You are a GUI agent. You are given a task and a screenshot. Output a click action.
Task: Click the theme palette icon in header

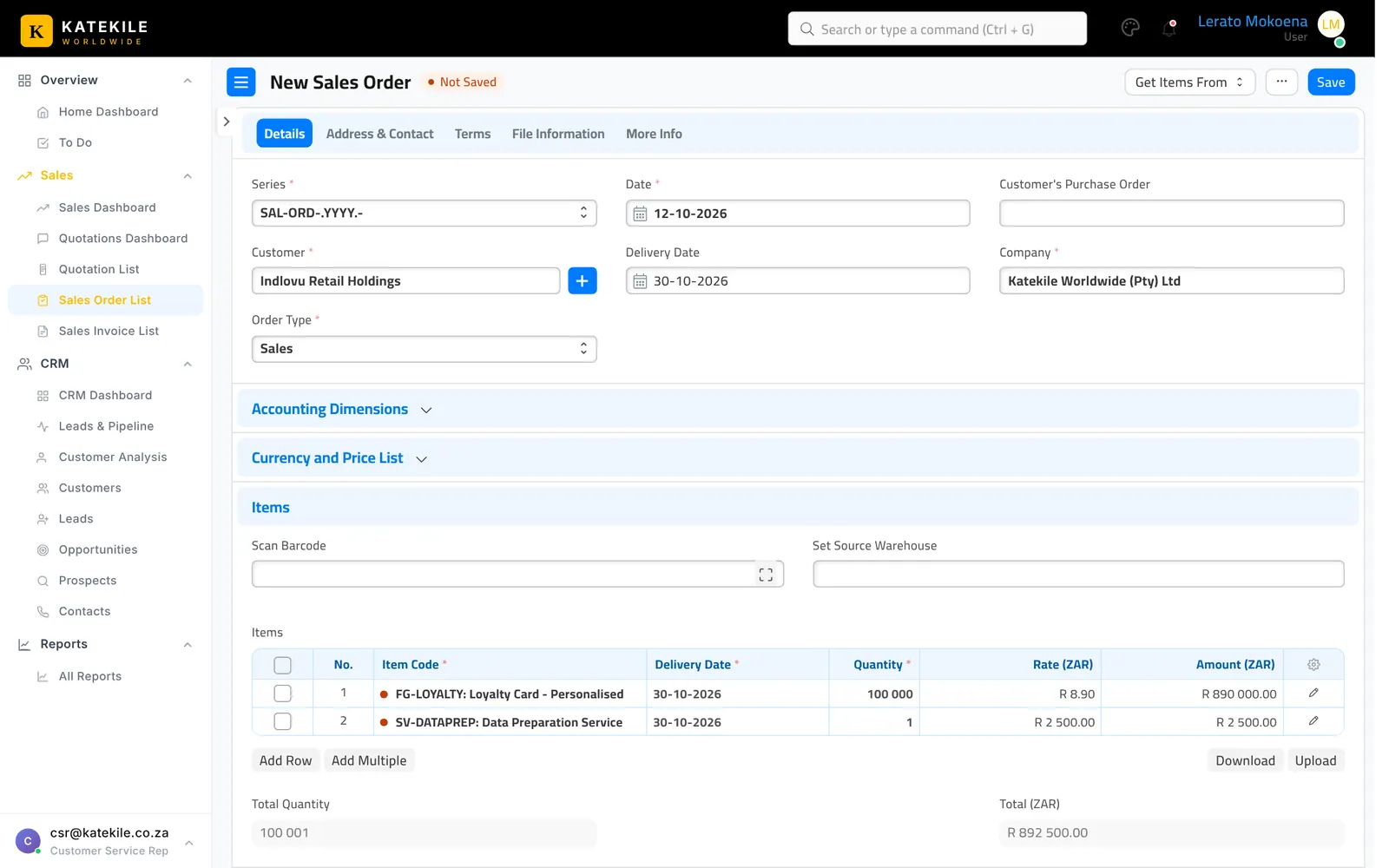[x=1130, y=28]
